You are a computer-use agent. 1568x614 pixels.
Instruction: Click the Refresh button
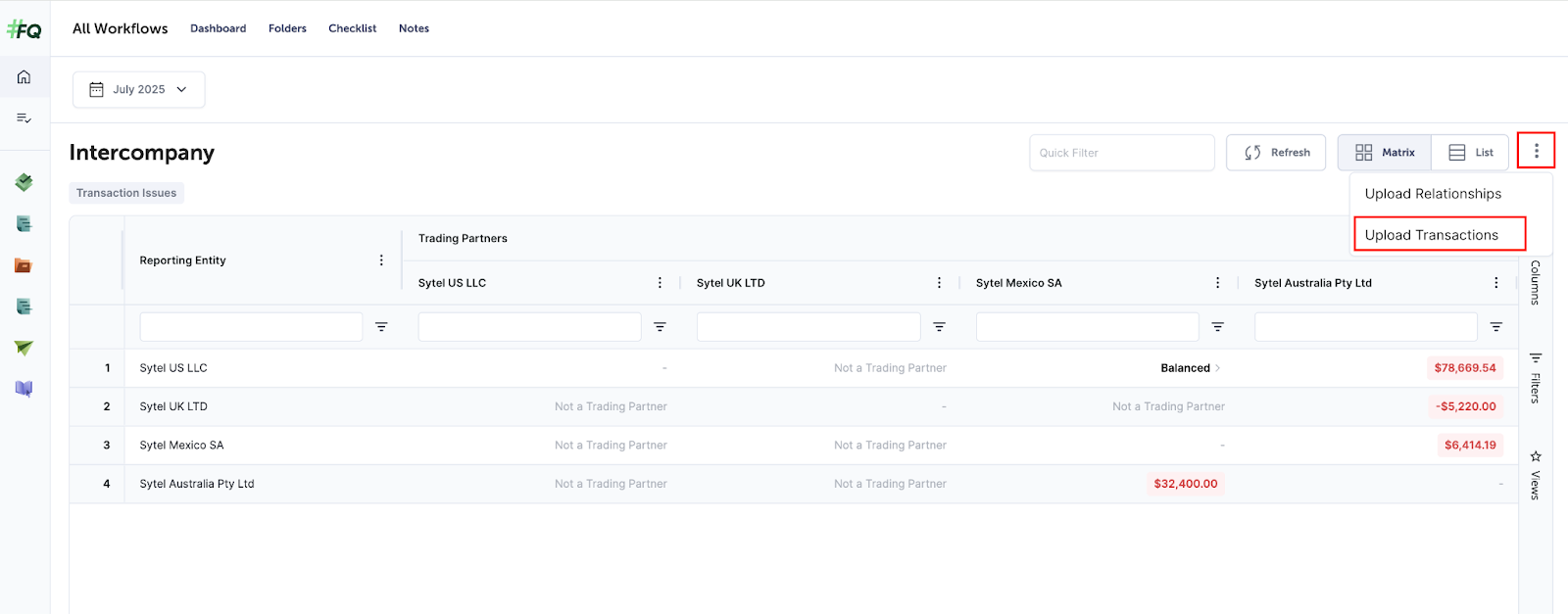[1276, 153]
